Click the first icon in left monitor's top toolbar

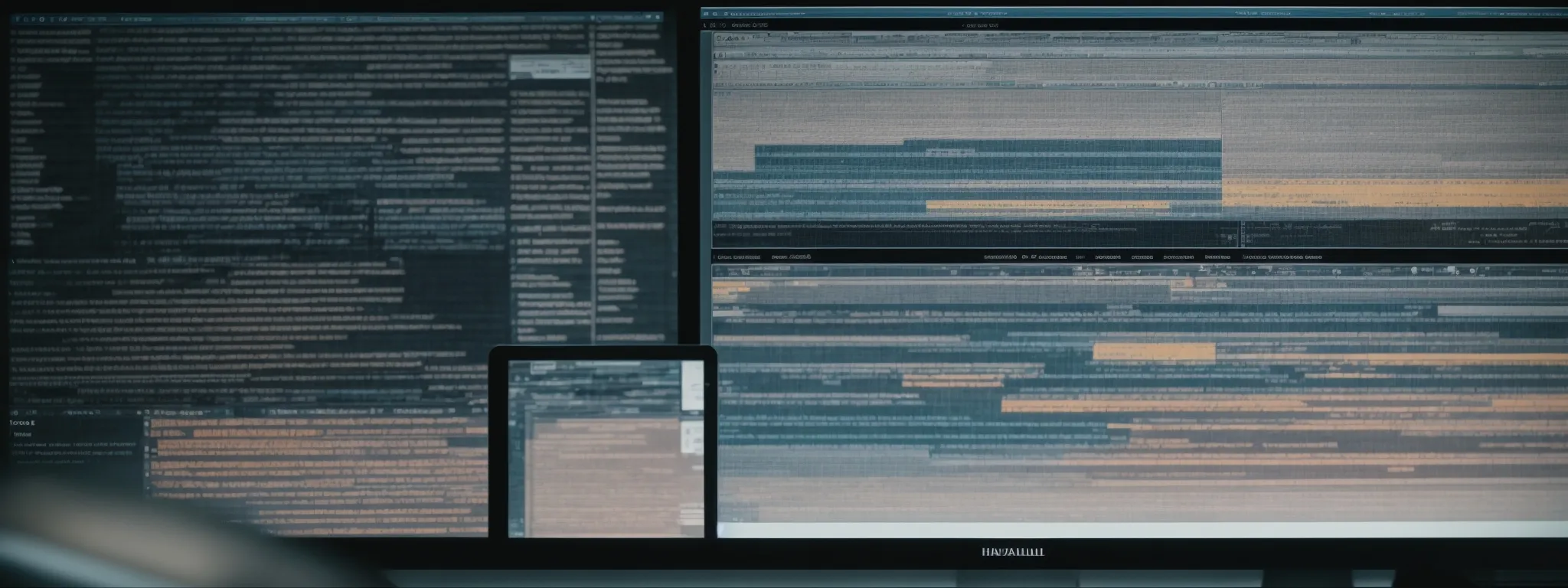(x=17, y=19)
